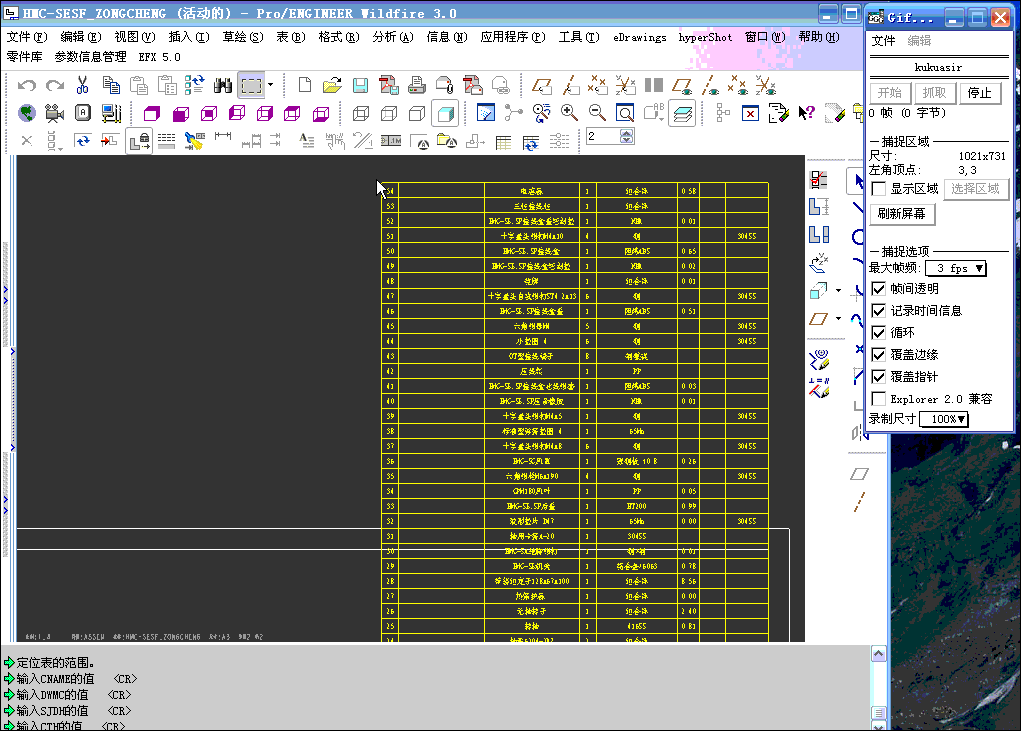Viewport: 1021px width, 731px height.
Task: Click the 选择区域 button
Action: [975, 189]
